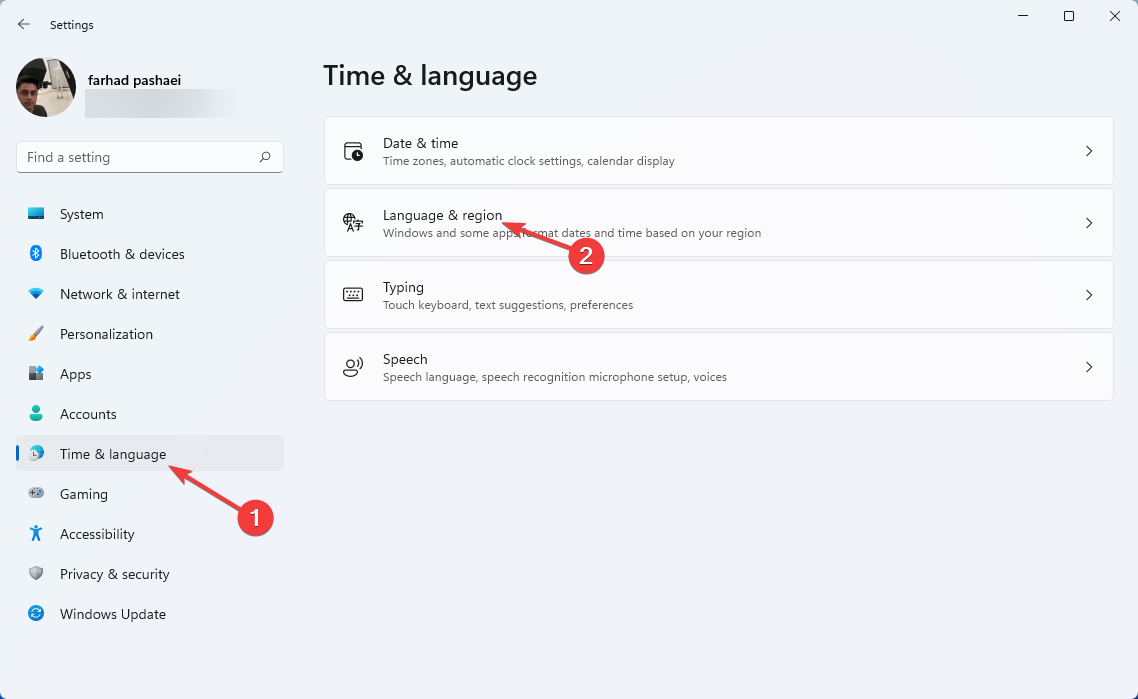Screen dimensions: 1138x699
Task: Maximize the Settings window
Action: [x=1068, y=16]
